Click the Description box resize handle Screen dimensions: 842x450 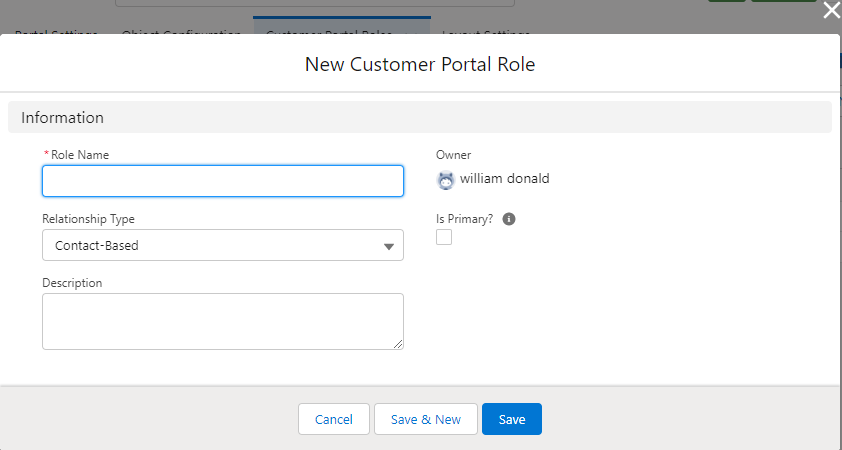coord(398,344)
